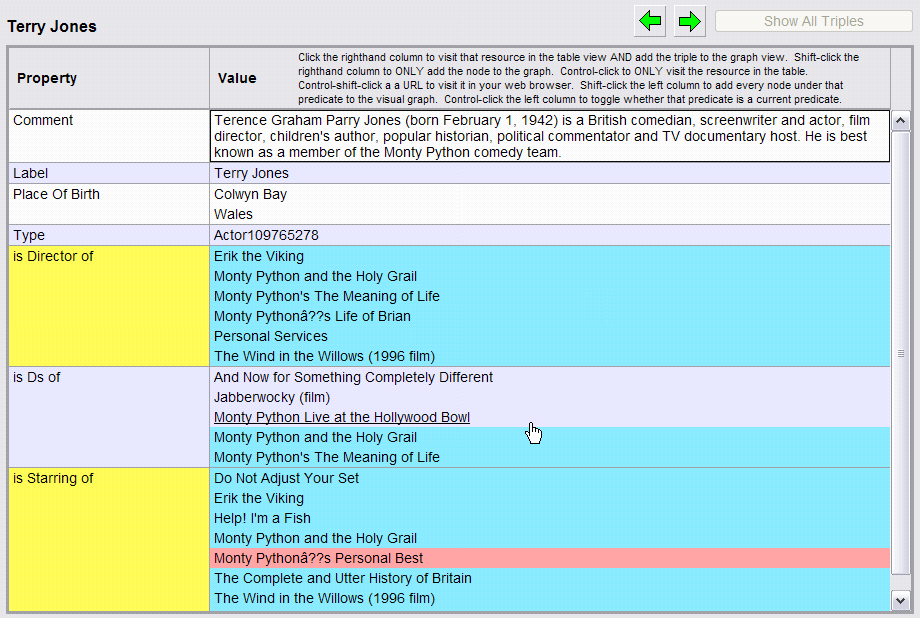The height and width of the screenshot is (618, 920).
Task: Open And Now for Something Completely Different
Action: pyautogui.click(x=353, y=377)
